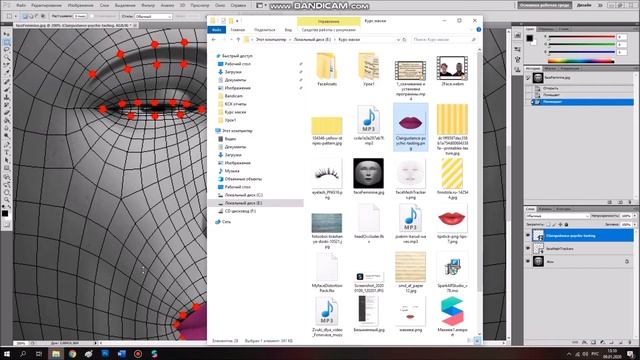The height and width of the screenshot is (360, 640).
Task: Select the Eraser tool
Action: 7,113
